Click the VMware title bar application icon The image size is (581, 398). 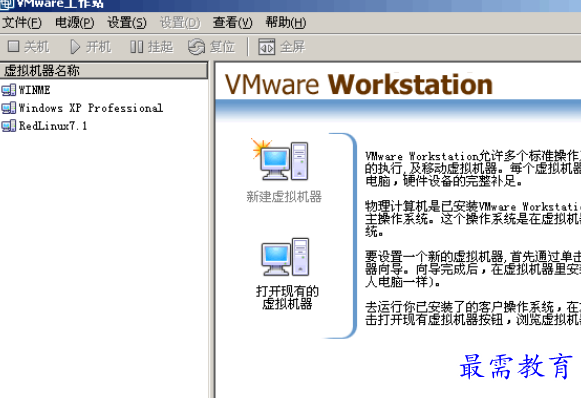pos(7,4)
